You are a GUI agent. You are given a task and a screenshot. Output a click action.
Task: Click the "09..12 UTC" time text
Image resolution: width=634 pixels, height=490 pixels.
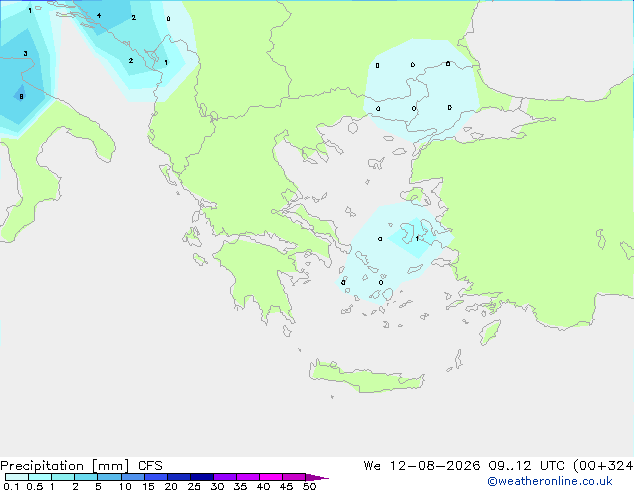pyautogui.click(x=526, y=466)
